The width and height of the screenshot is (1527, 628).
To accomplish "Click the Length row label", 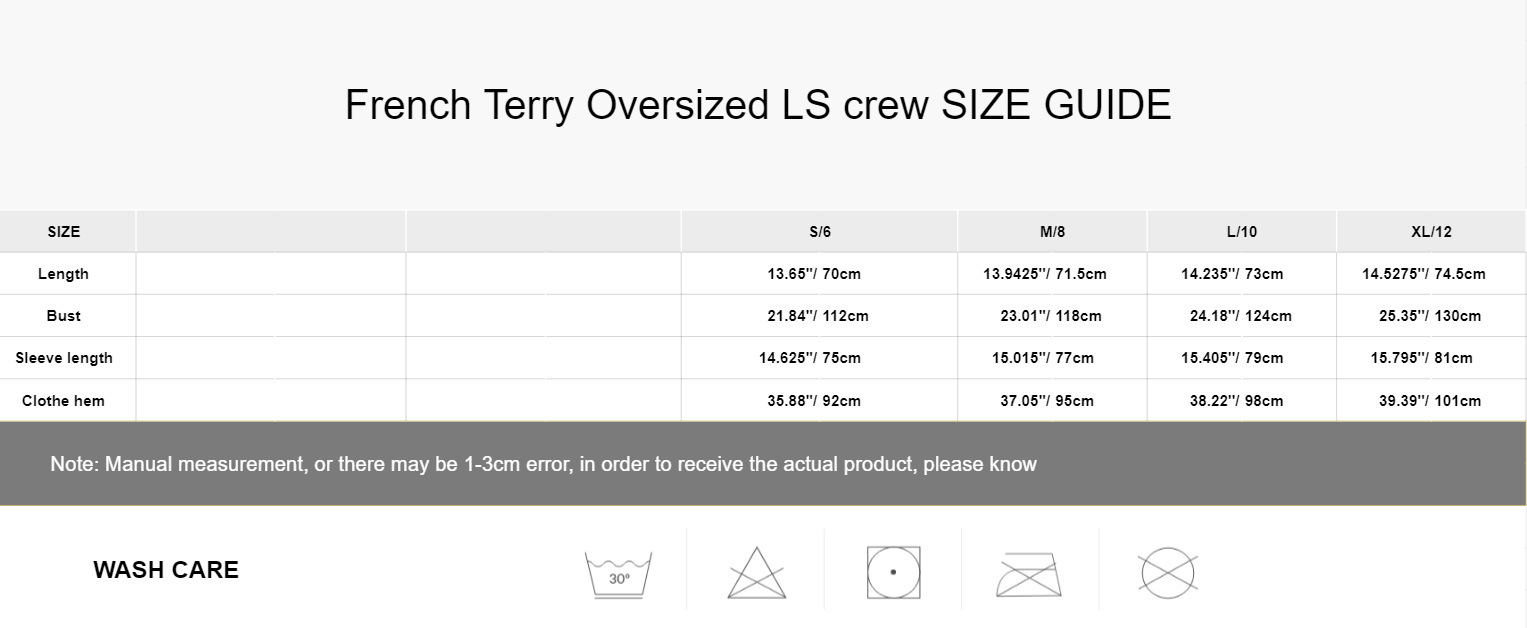I will tap(63, 274).
